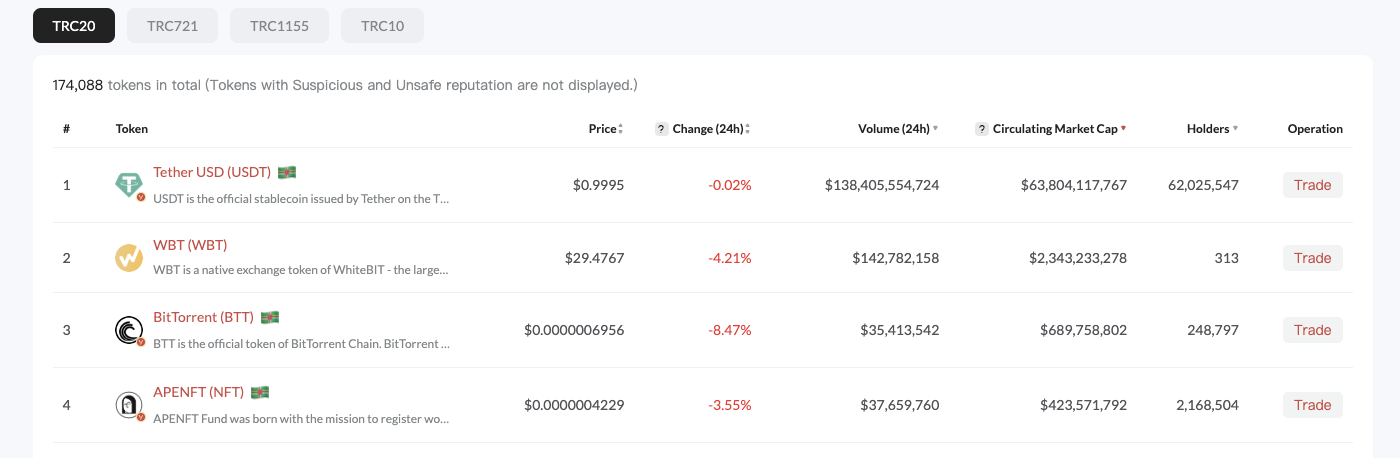Switch to the TRC721 tab
Viewport: 1400px width, 458px height.
pos(173,26)
